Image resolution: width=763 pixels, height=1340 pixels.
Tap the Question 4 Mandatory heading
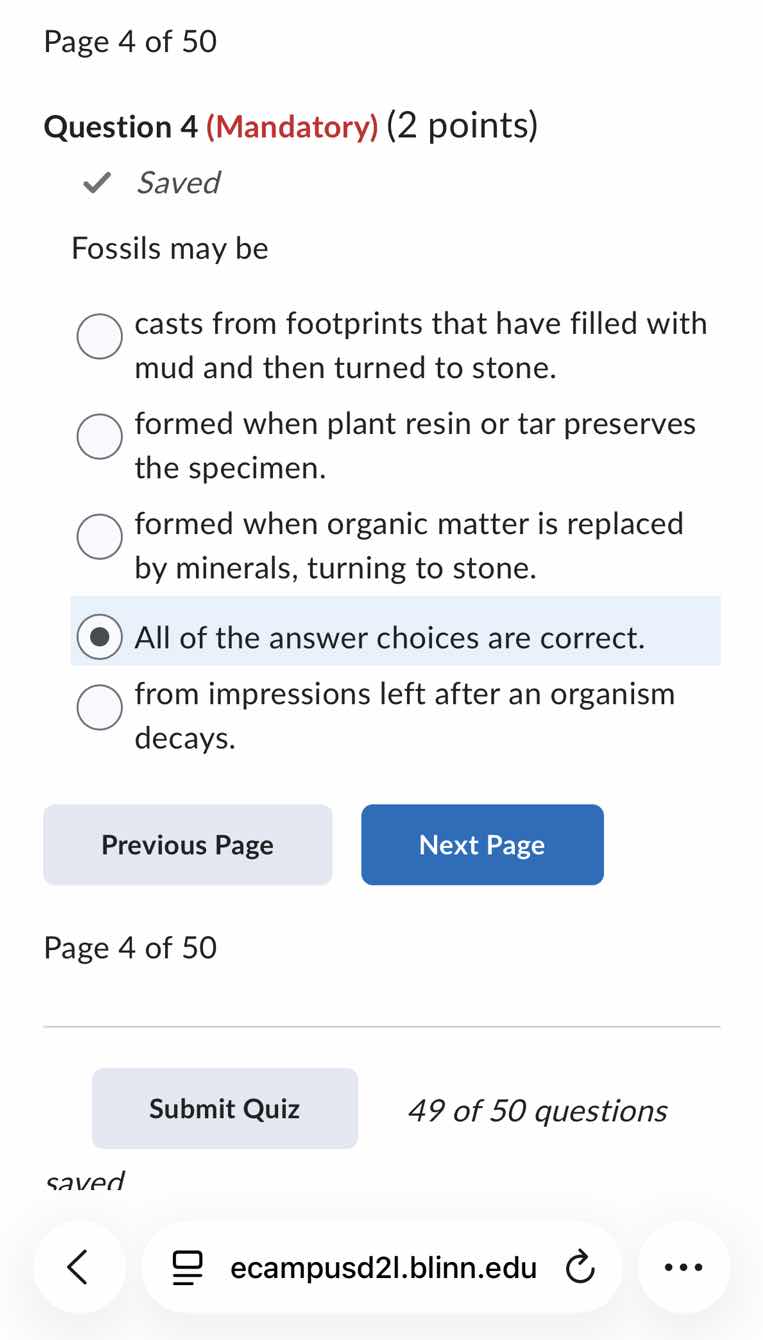click(x=290, y=126)
